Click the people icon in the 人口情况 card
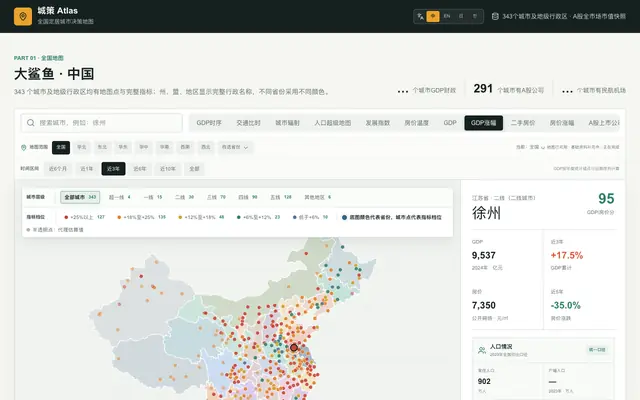This screenshot has height=400, width=640. [x=482, y=350]
